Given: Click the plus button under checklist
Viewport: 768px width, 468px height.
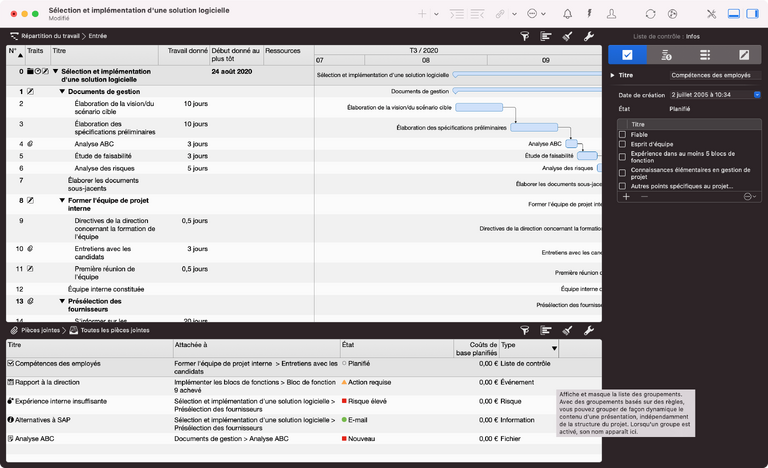Looking at the screenshot, I should pos(626,197).
